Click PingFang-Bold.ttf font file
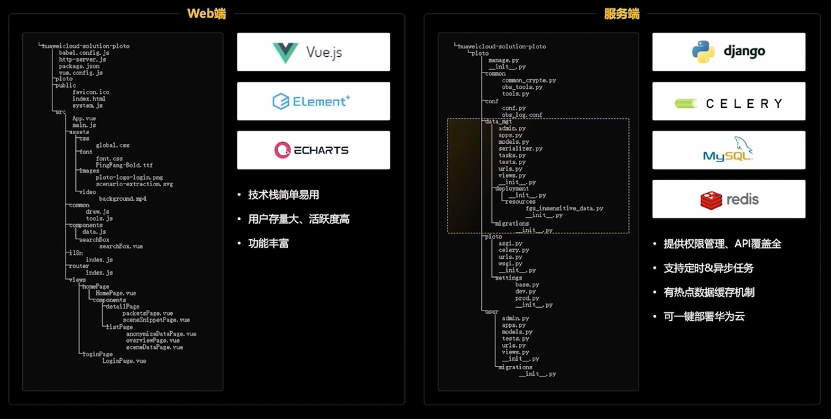Screen dimensions: 832x420 [125, 165]
